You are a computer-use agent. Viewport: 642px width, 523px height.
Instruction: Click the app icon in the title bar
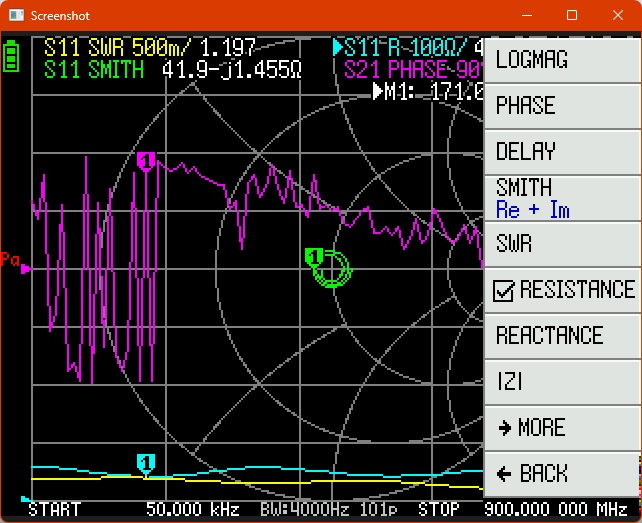tap(14, 16)
